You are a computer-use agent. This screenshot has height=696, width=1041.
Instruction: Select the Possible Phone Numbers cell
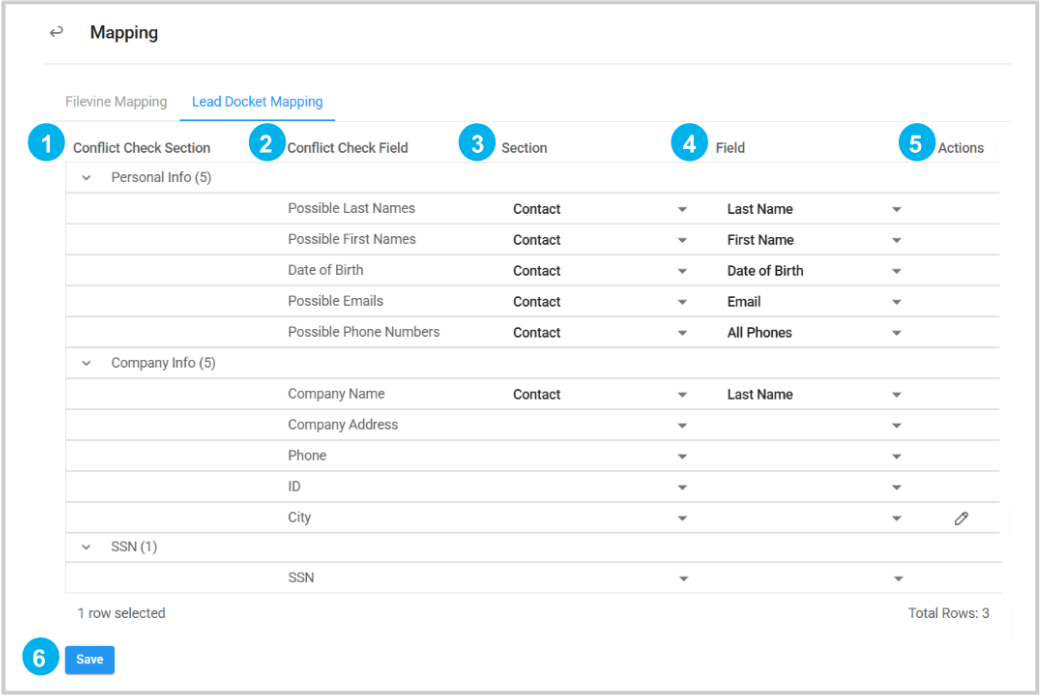pyautogui.click(x=364, y=332)
